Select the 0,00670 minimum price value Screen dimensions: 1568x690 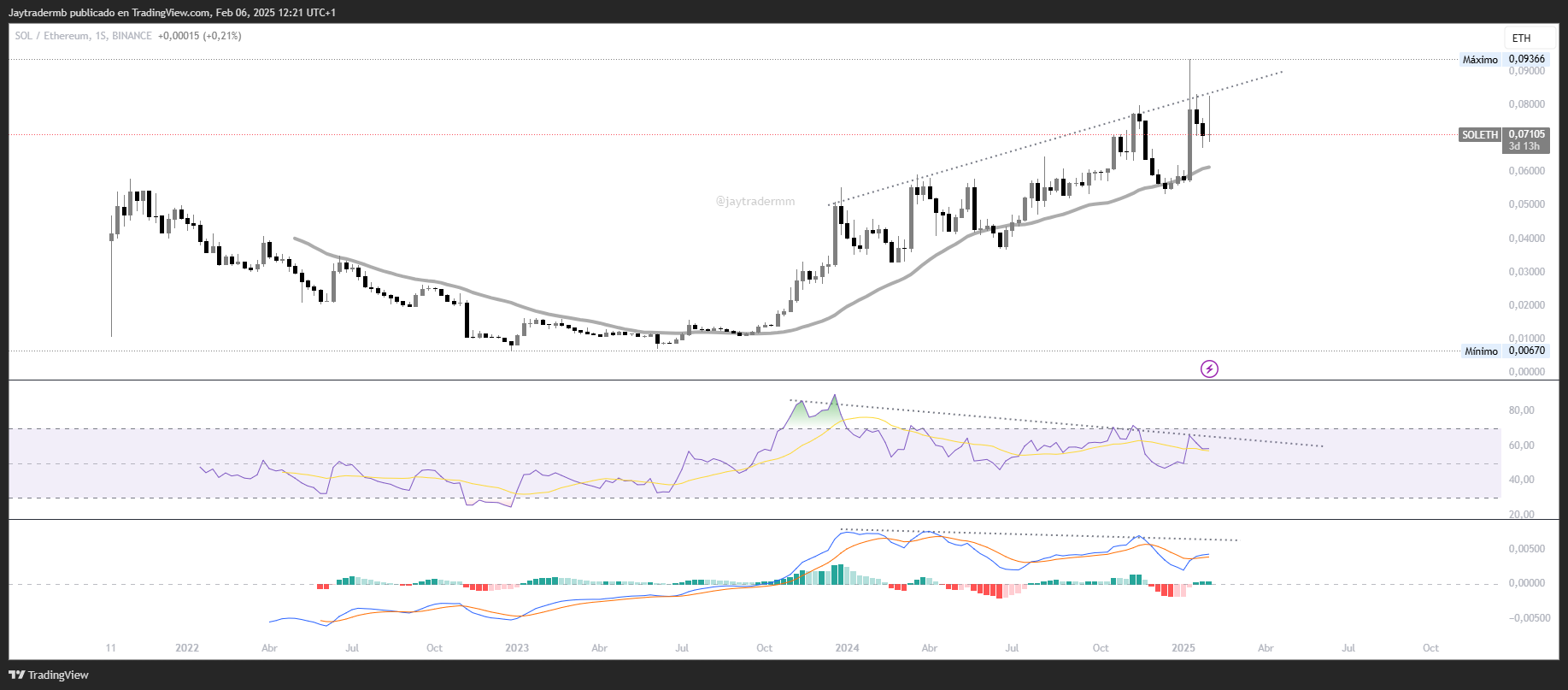pos(1527,351)
